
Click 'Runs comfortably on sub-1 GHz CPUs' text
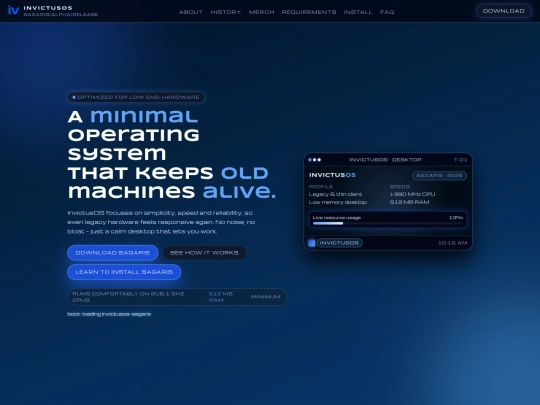tap(128, 297)
